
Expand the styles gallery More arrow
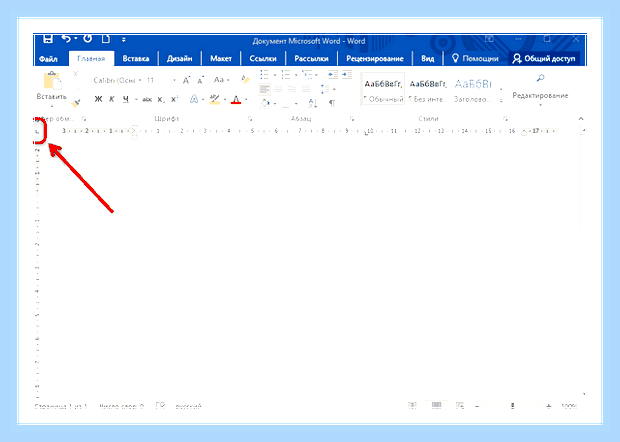pyautogui.click(x=501, y=101)
